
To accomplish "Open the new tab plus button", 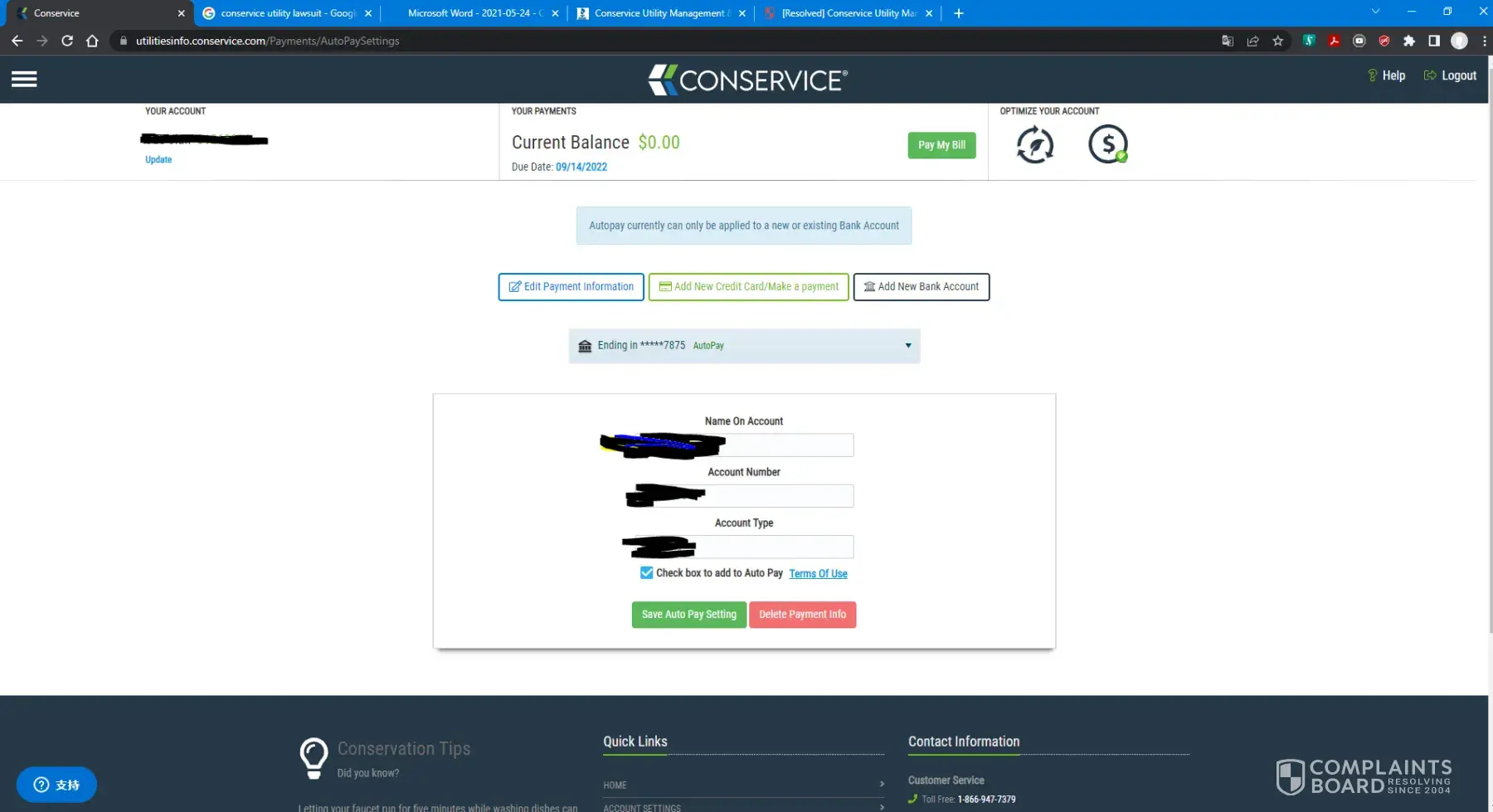I will pyautogui.click(x=958, y=13).
